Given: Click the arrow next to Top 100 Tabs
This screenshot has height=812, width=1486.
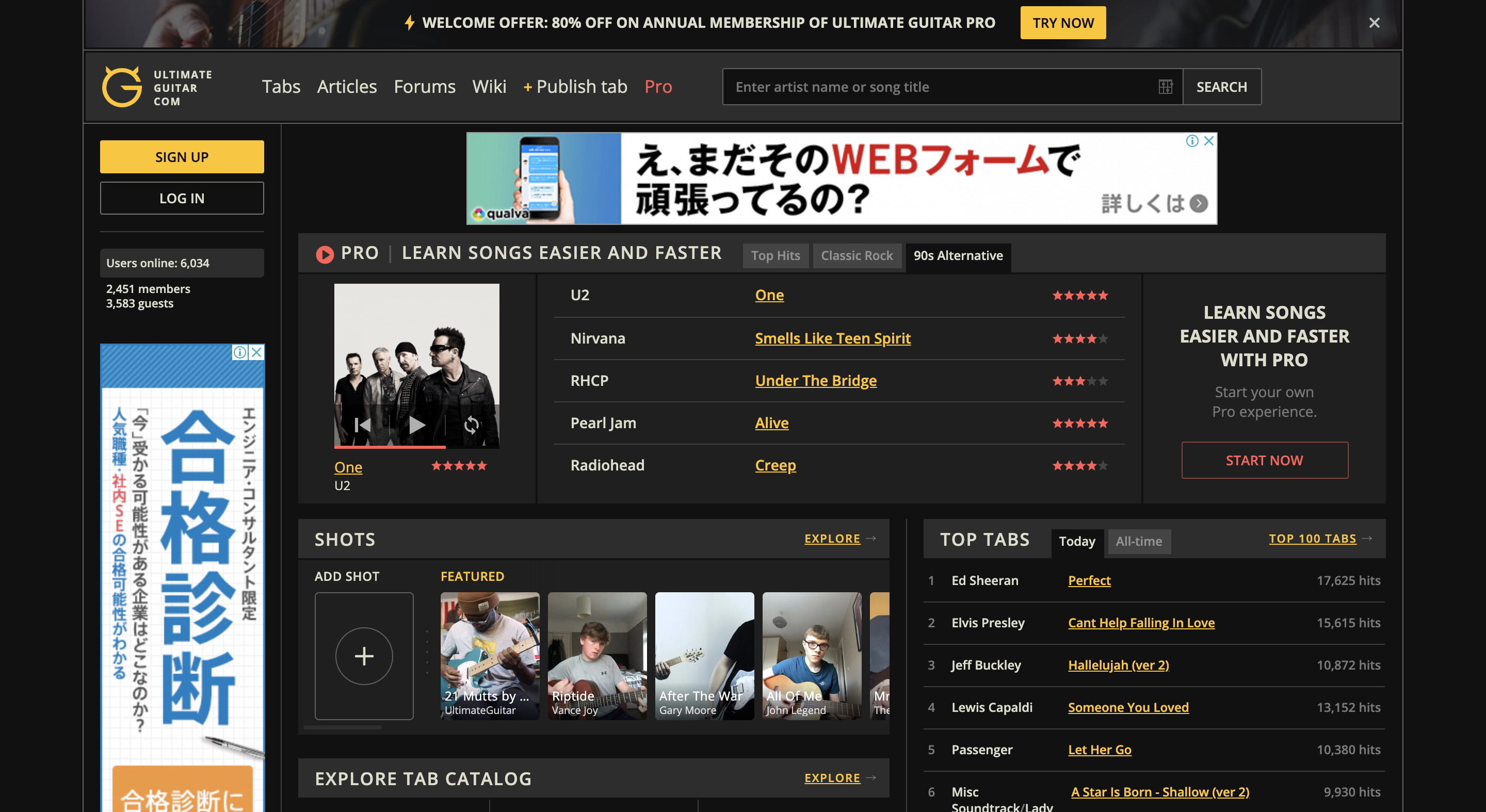Looking at the screenshot, I should 1367,538.
